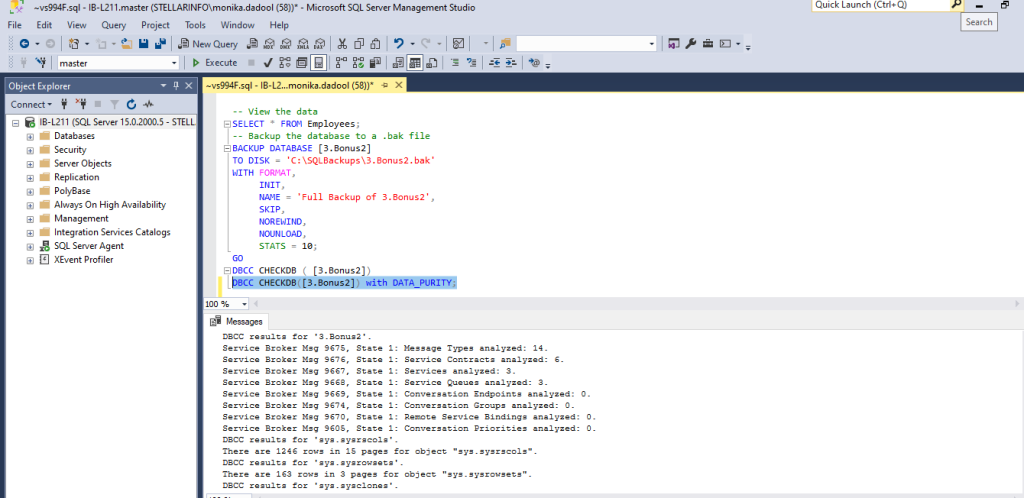Click the Execute button
The height and width of the screenshot is (498, 1024).
click(x=214, y=63)
